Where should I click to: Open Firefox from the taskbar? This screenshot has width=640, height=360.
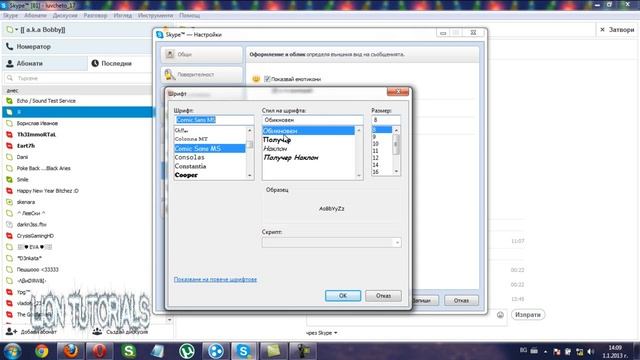tap(71, 351)
